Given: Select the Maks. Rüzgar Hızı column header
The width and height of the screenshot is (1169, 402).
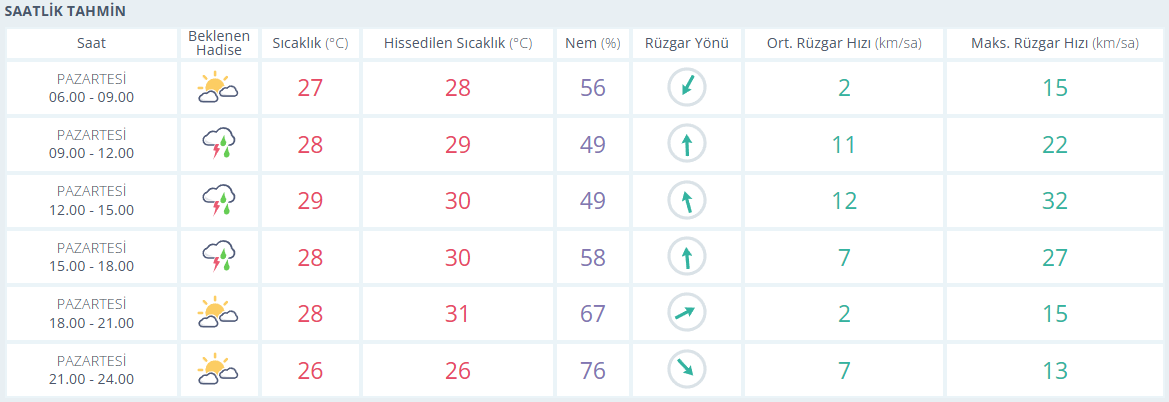Looking at the screenshot, I should tap(1055, 43).
